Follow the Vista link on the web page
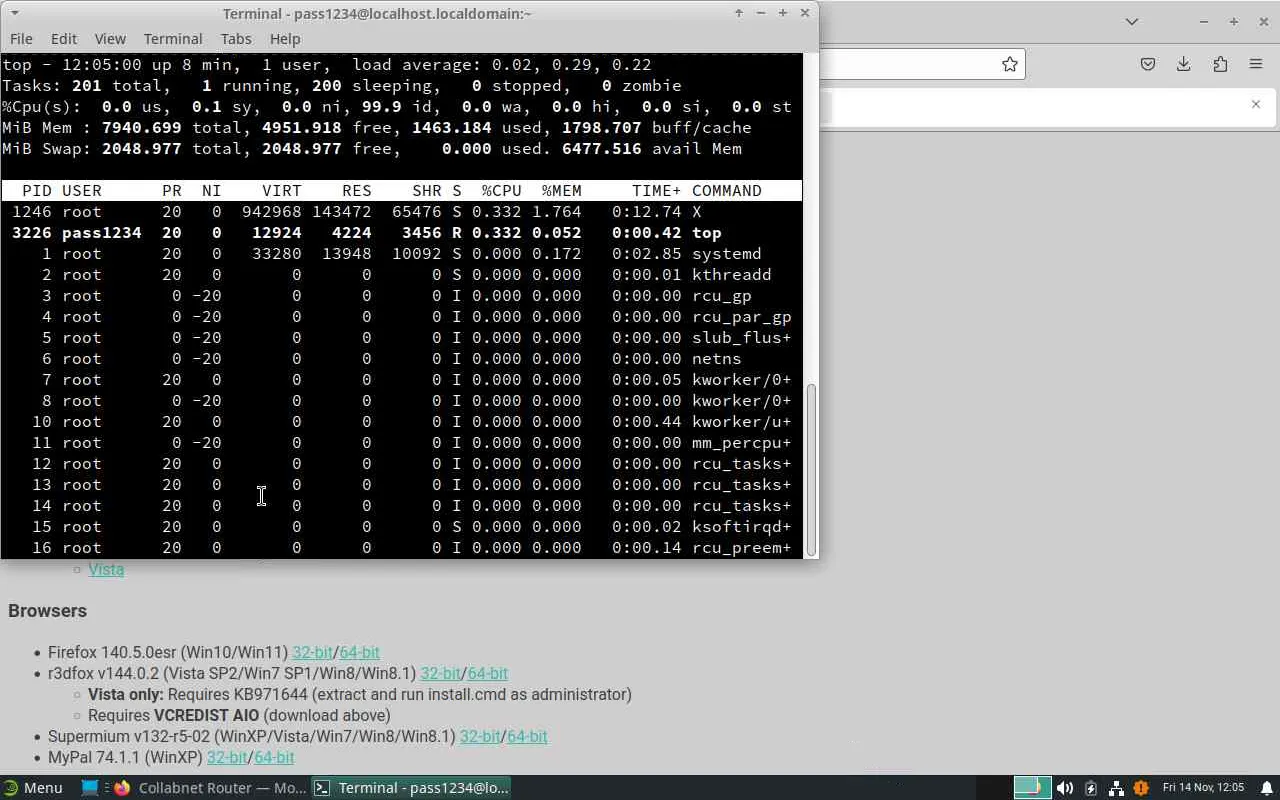This screenshot has width=1280, height=800. pos(106,569)
